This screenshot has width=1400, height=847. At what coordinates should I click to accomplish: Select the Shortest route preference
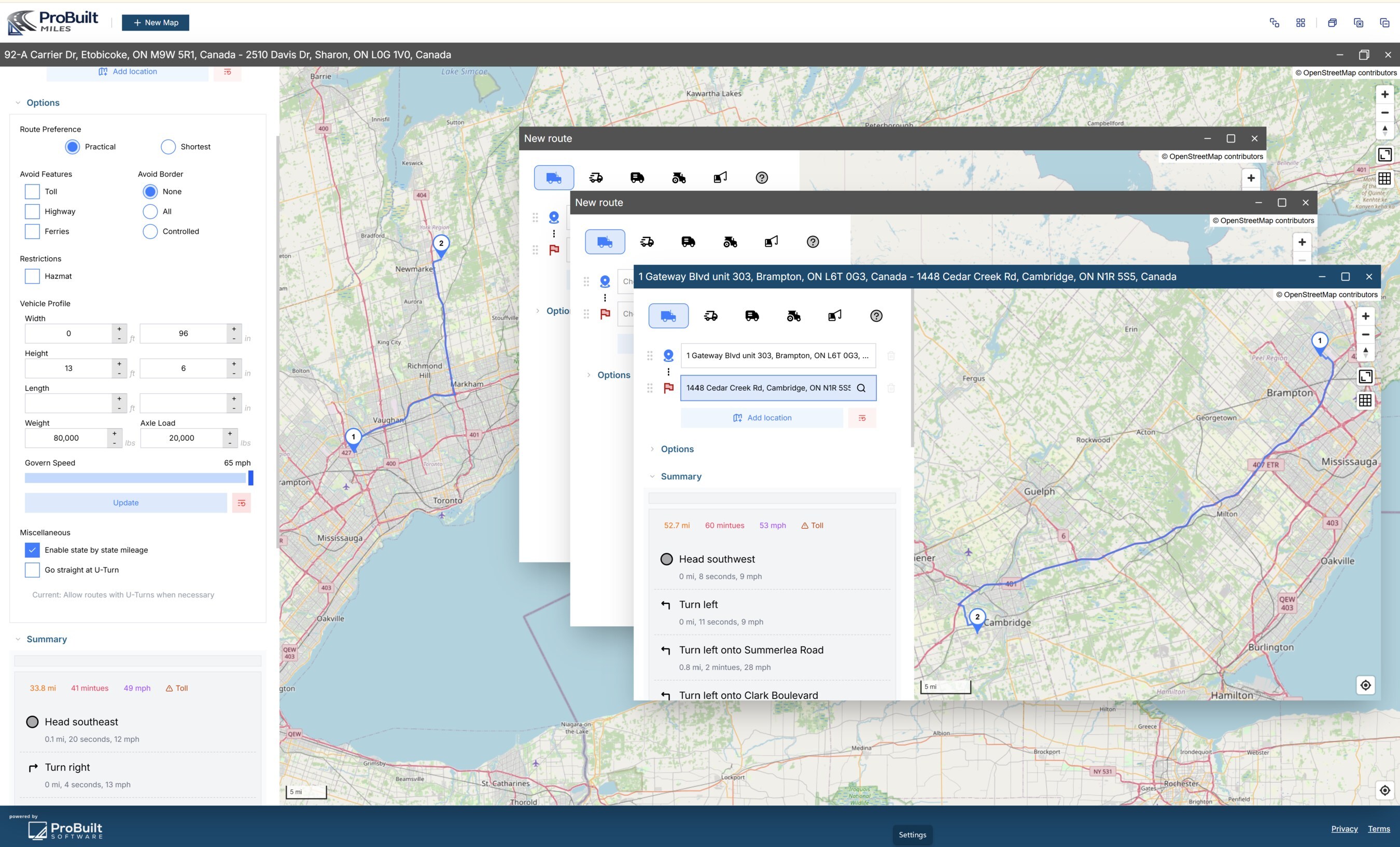coord(168,147)
